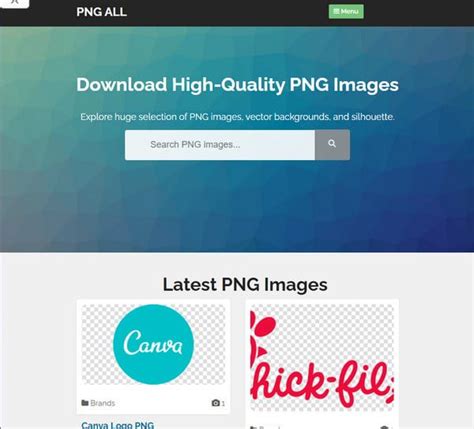Click the white Canva wordmark inside the circle
Viewport: 474px width, 429px height.
point(153,342)
